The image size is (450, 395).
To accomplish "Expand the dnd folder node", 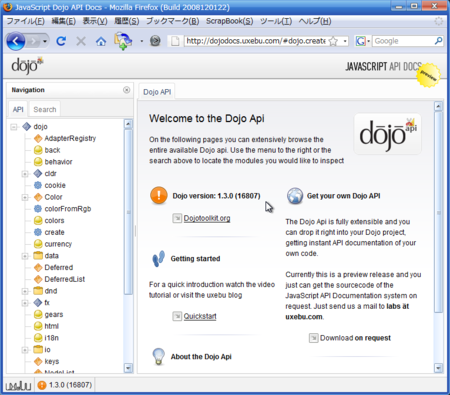I will 25,291.
